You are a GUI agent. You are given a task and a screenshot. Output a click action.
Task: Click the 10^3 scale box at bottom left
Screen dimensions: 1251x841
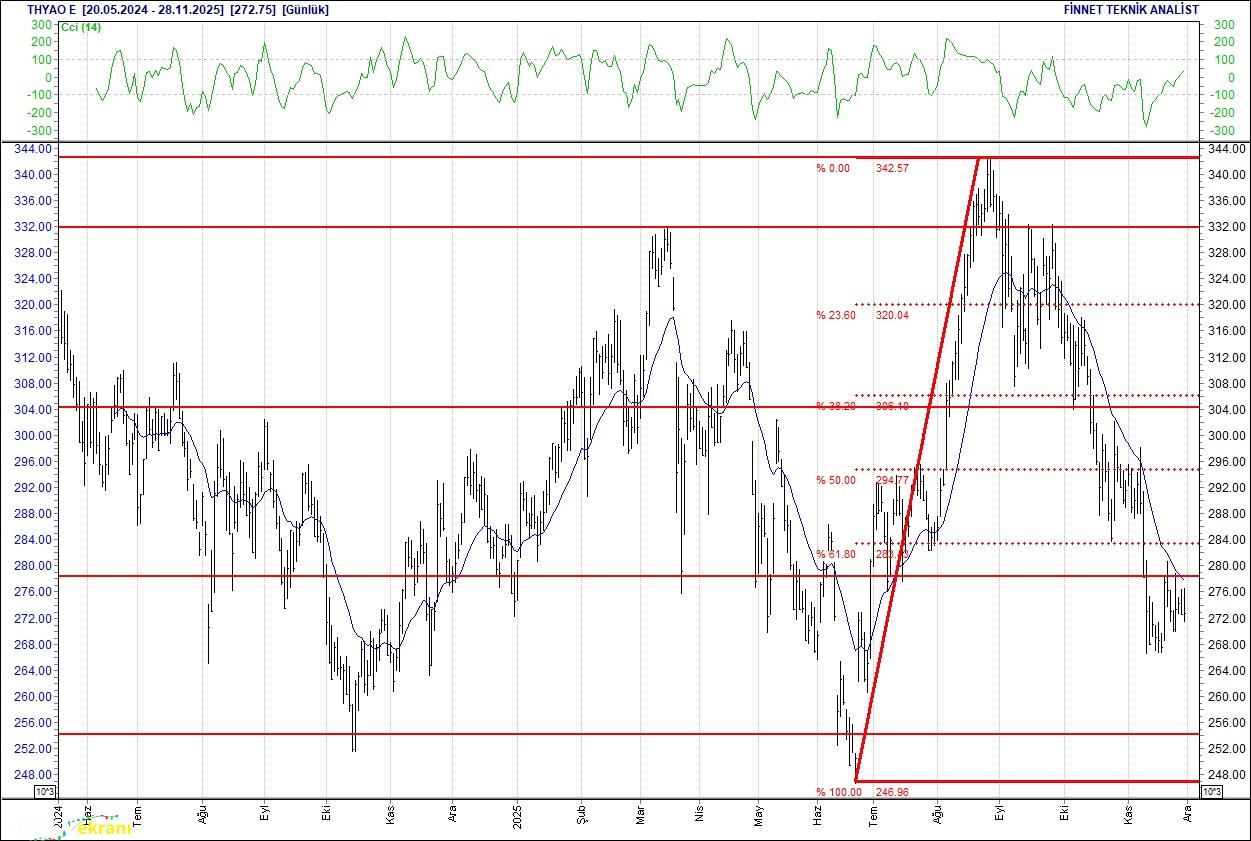click(46, 792)
